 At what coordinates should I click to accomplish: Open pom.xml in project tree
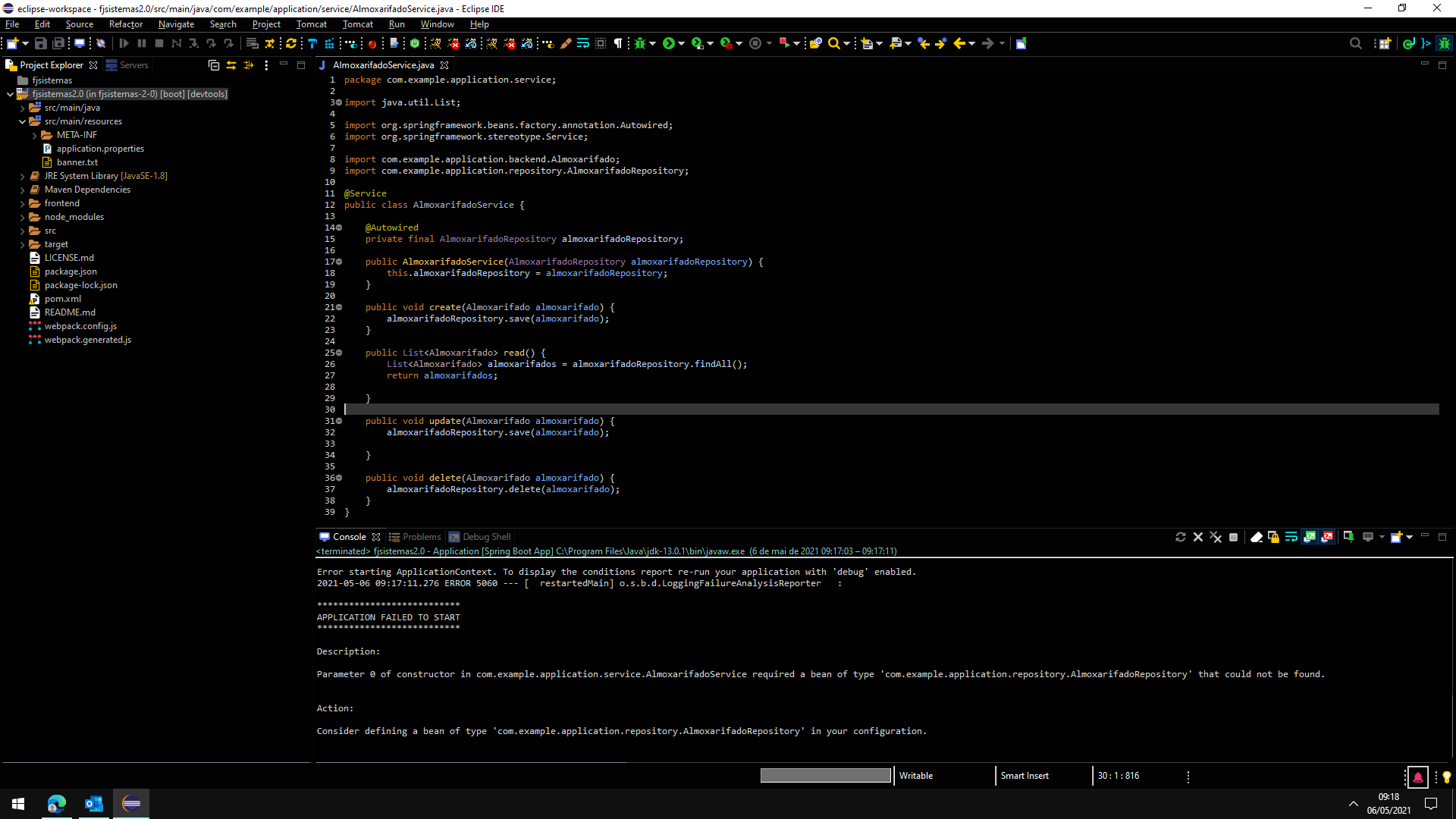(x=62, y=299)
